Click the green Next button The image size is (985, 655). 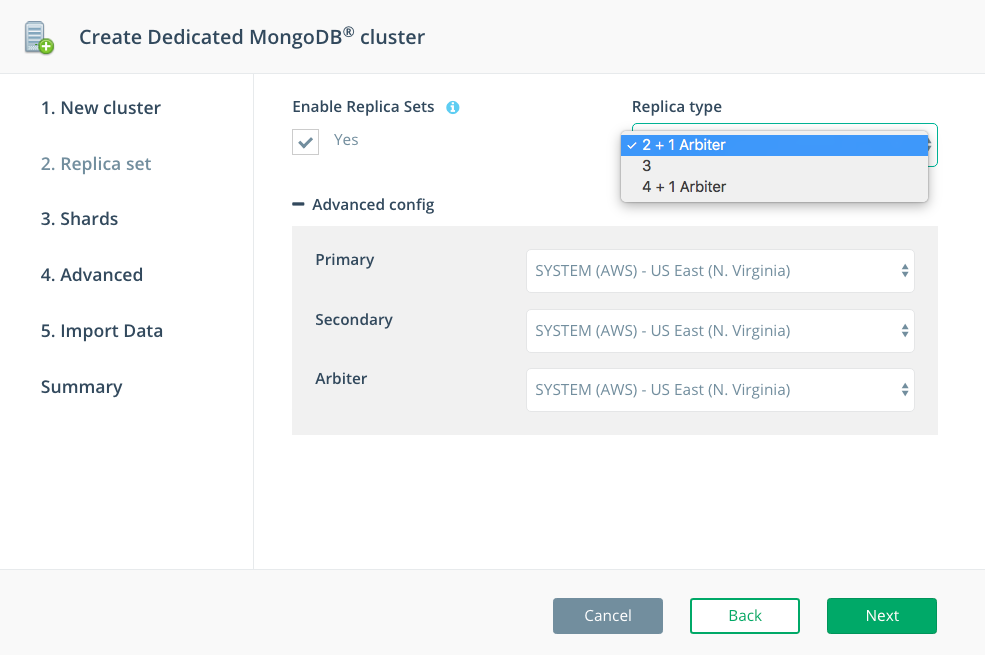click(881, 615)
